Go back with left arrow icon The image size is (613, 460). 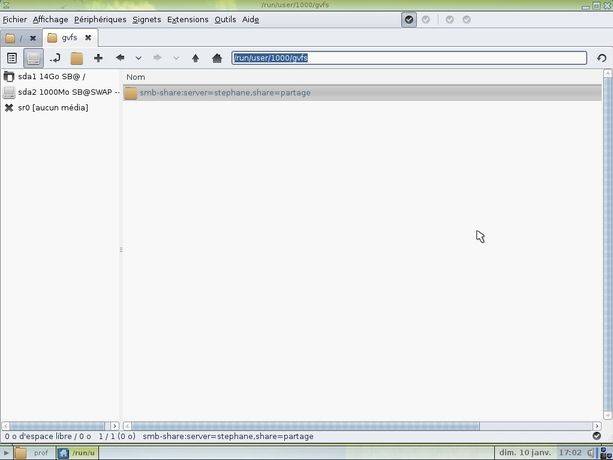[120, 58]
